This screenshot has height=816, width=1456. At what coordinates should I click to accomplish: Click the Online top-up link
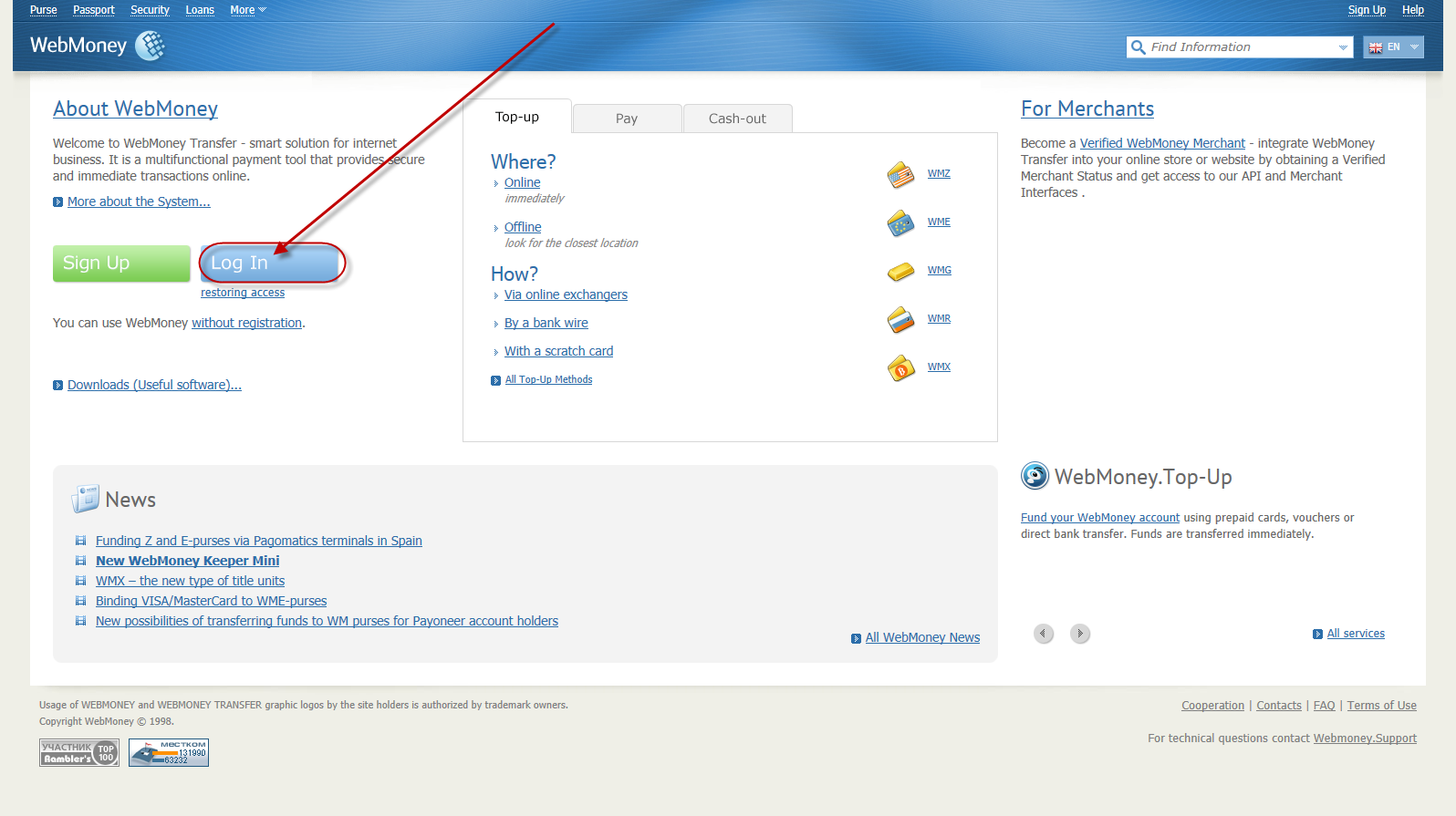(x=522, y=182)
